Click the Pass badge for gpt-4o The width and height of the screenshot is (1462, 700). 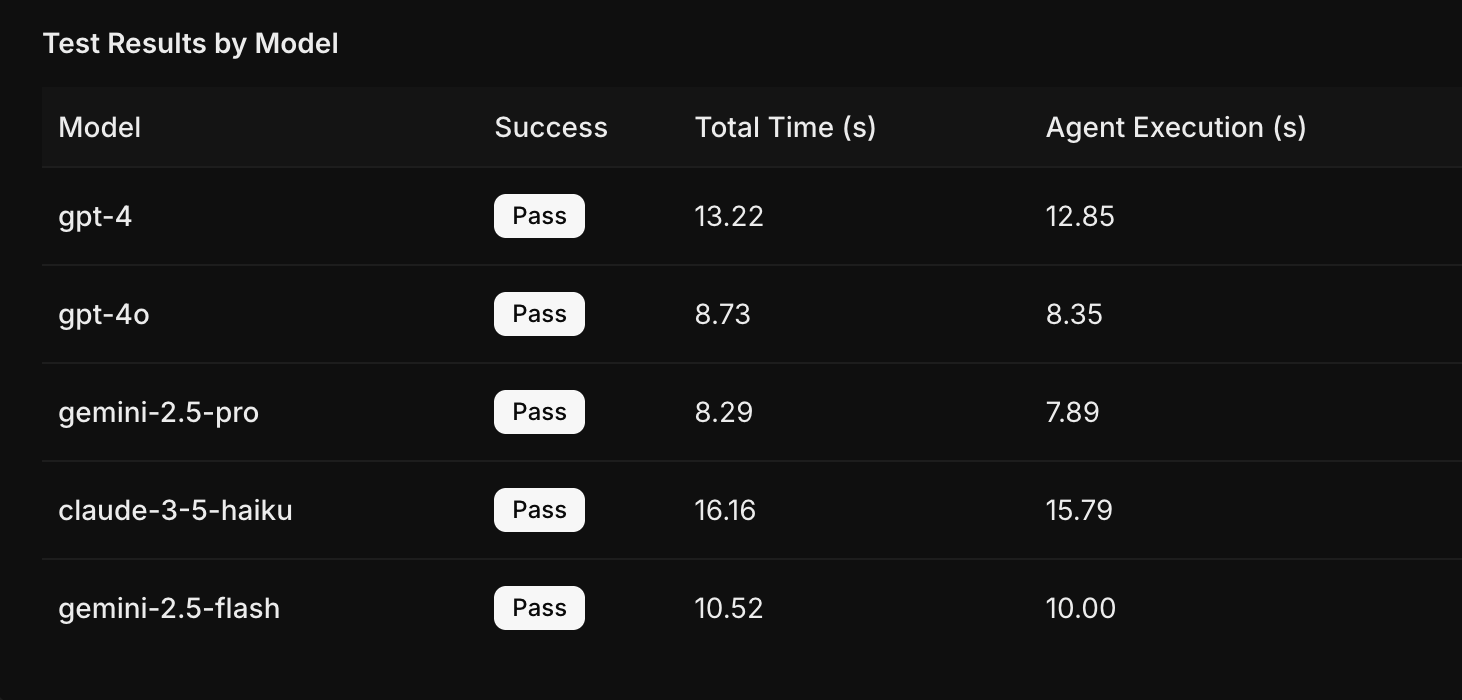(539, 314)
